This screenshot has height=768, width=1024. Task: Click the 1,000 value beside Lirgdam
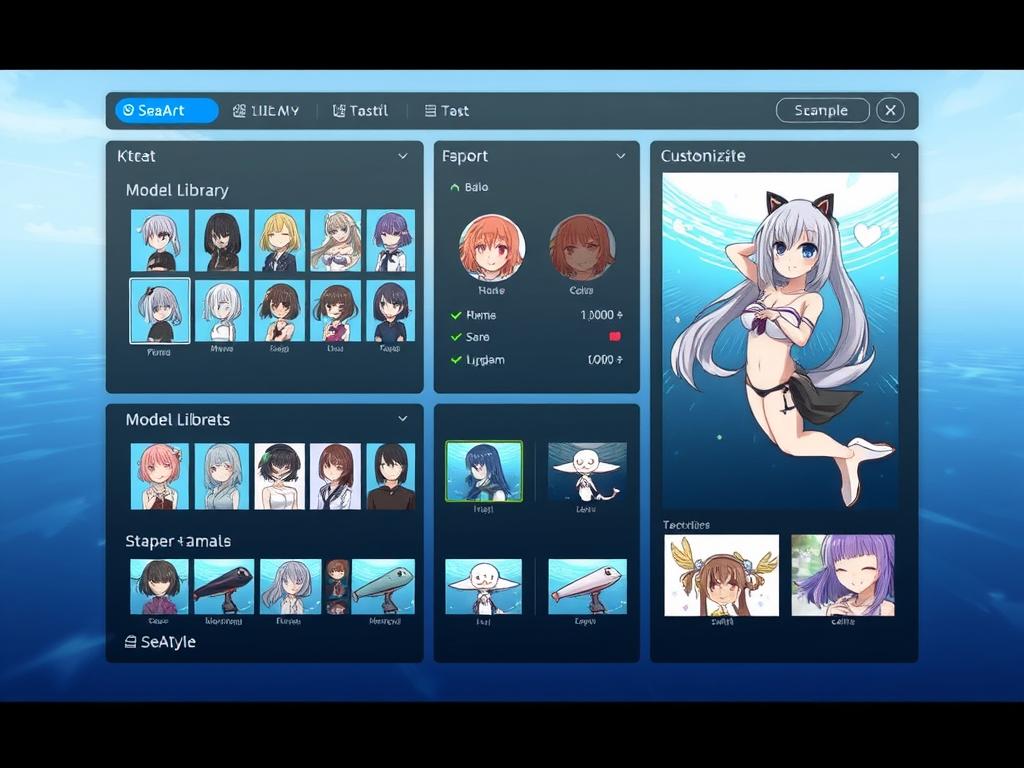pos(605,360)
